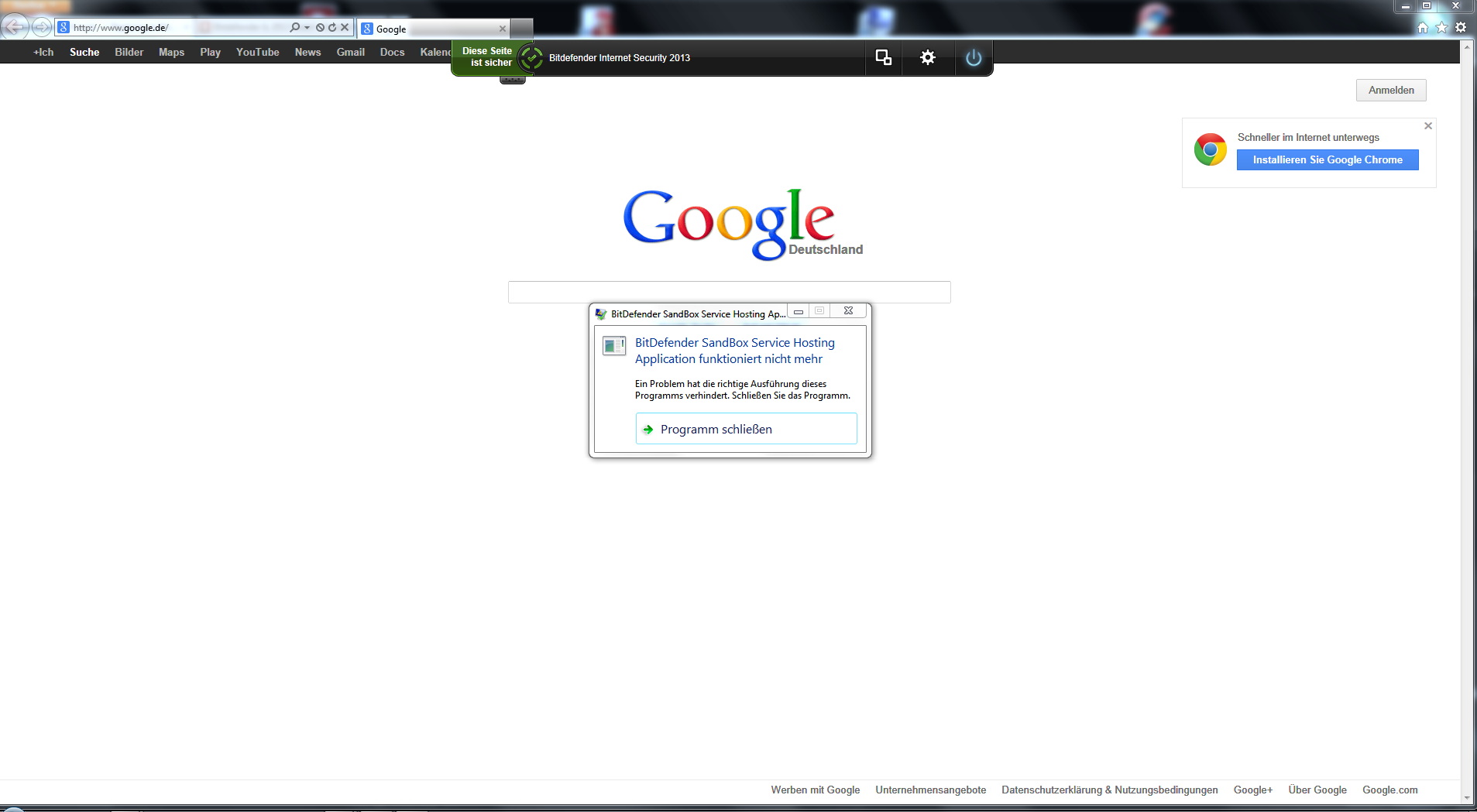The image size is (1477, 812).
Task: Stop loading with the address bar X
Action: pyautogui.click(x=345, y=27)
